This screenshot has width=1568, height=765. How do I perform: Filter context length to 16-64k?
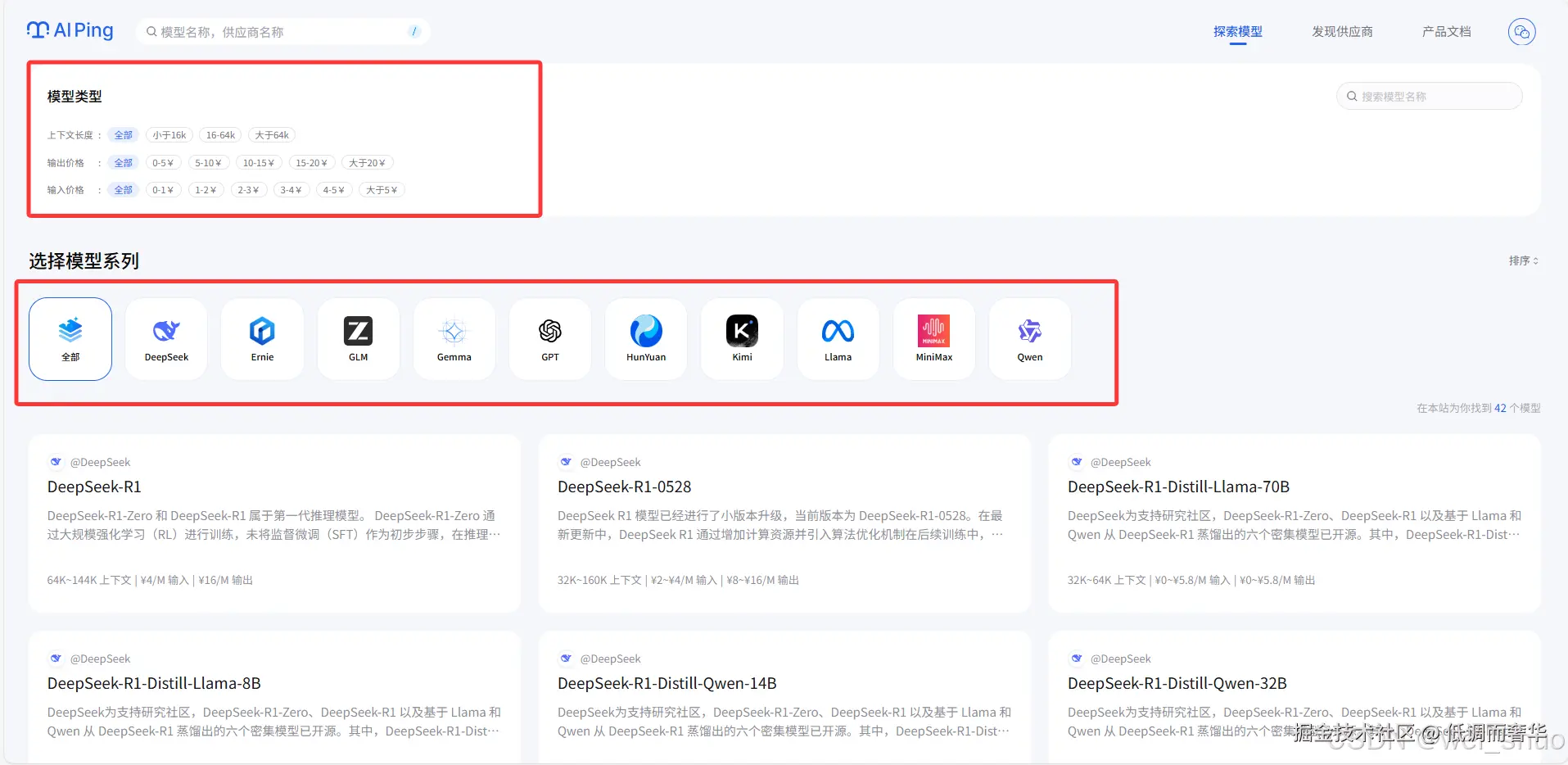tap(220, 135)
